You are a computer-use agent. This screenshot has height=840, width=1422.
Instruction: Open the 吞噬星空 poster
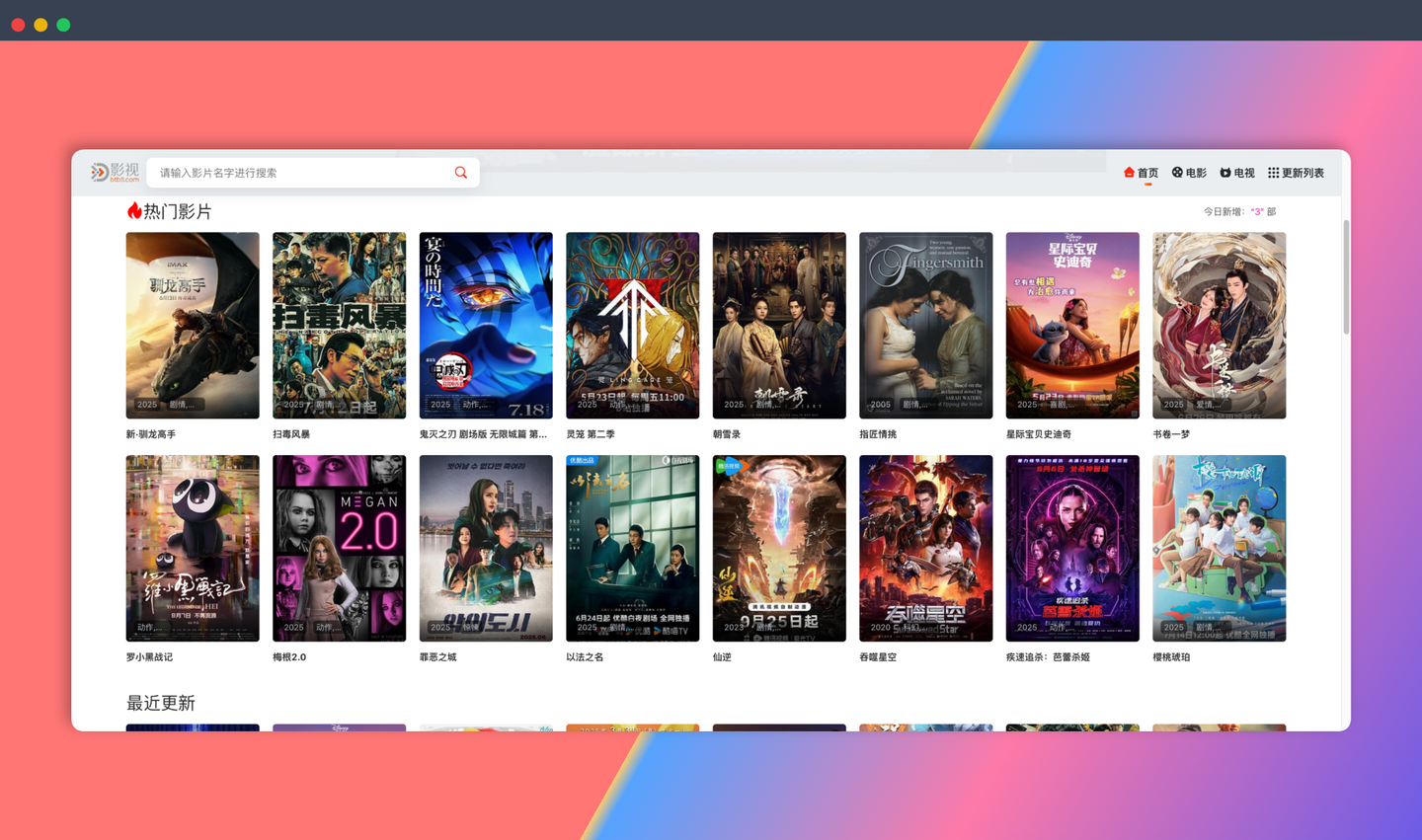pyautogui.click(x=925, y=548)
